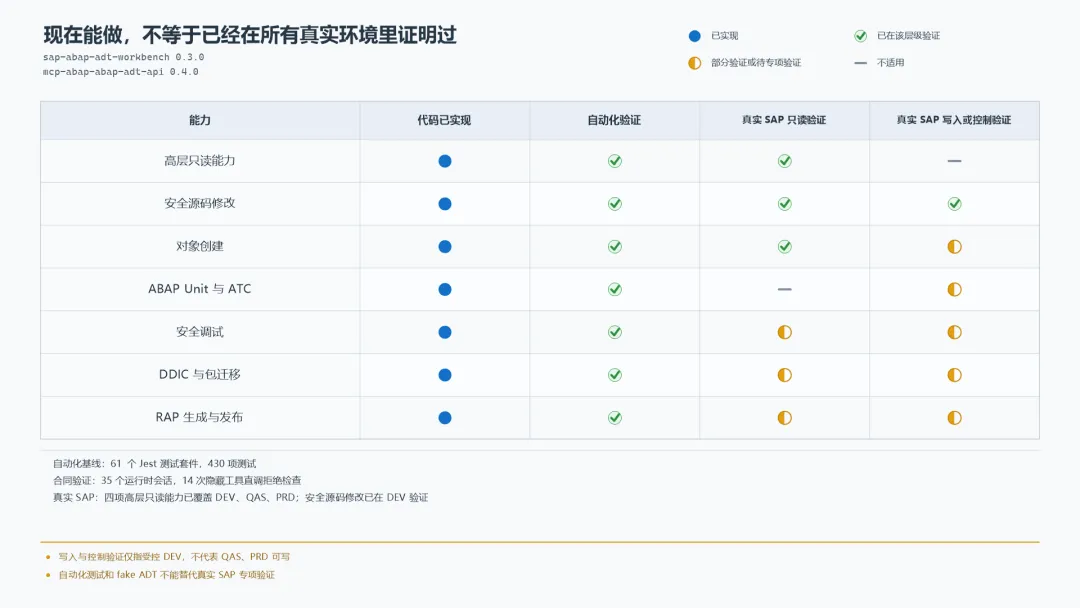
Task: Click ABAP Unit 与 ATC checkmark under 自动化验证
Action: (x=615, y=289)
